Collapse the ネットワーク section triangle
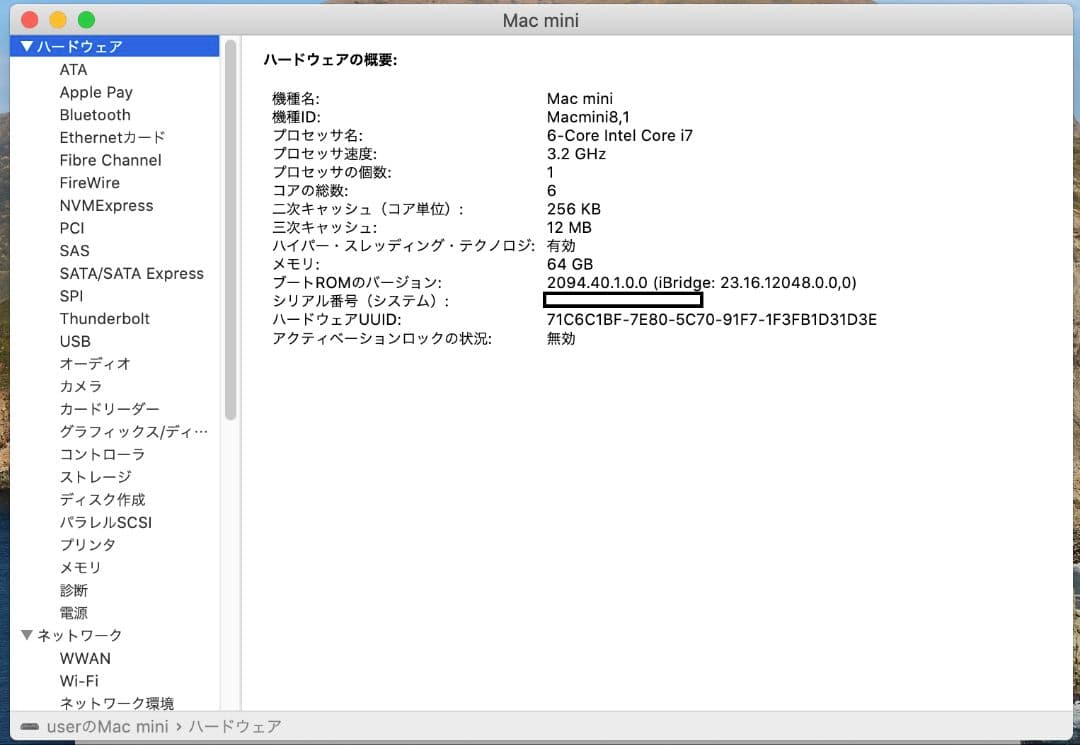 27,635
